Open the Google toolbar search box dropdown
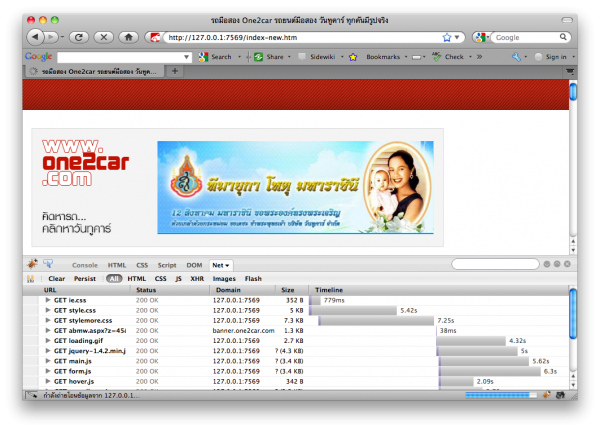 tap(186, 57)
